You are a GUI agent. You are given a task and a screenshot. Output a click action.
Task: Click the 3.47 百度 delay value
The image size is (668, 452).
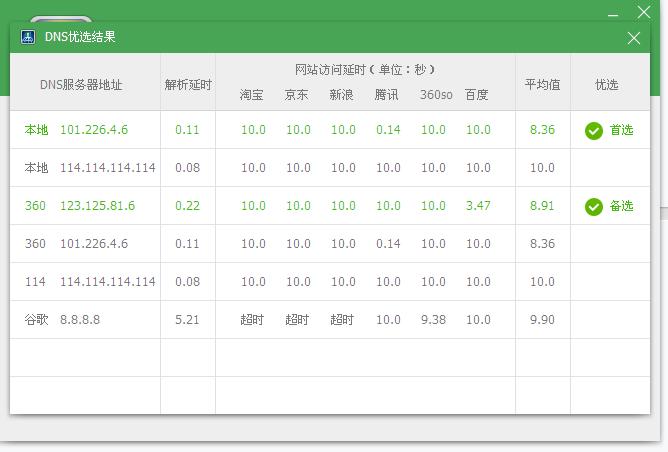(x=478, y=205)
